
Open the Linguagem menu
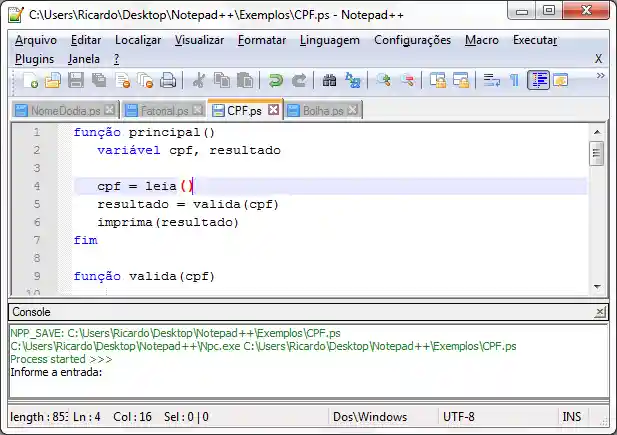(x=330, y=40)
